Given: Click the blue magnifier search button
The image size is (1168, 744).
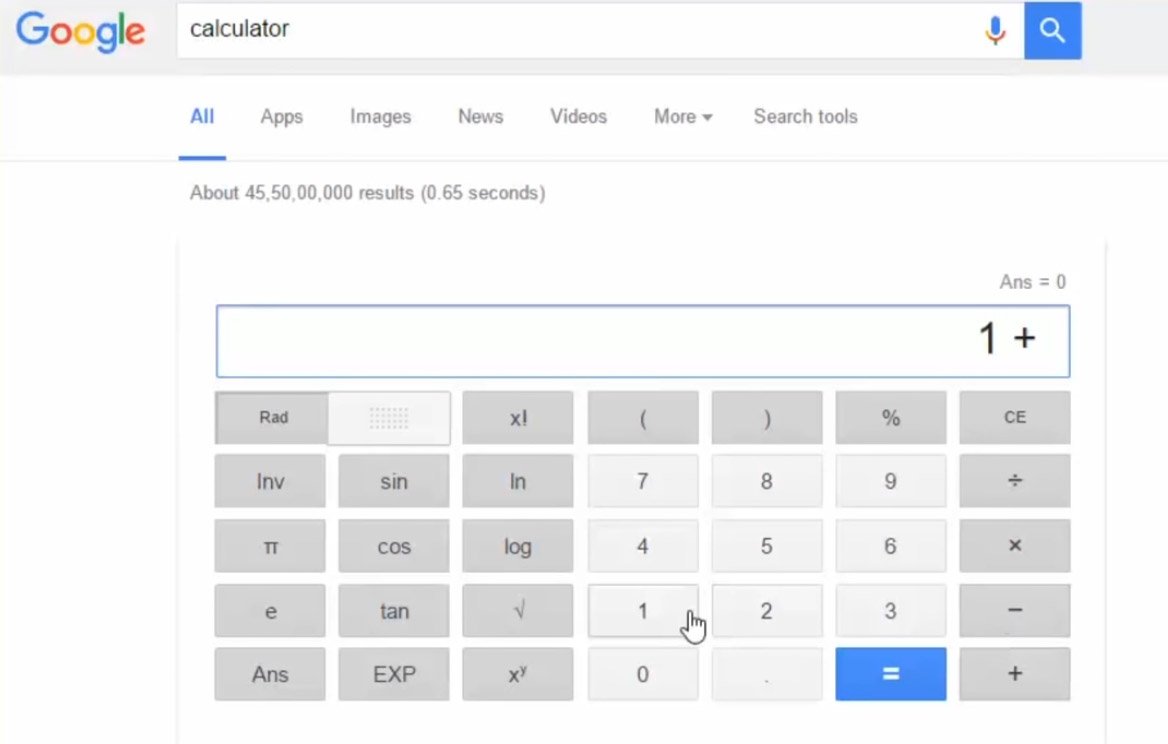Looking at the screenshot, I should [x=1052, y=31].
